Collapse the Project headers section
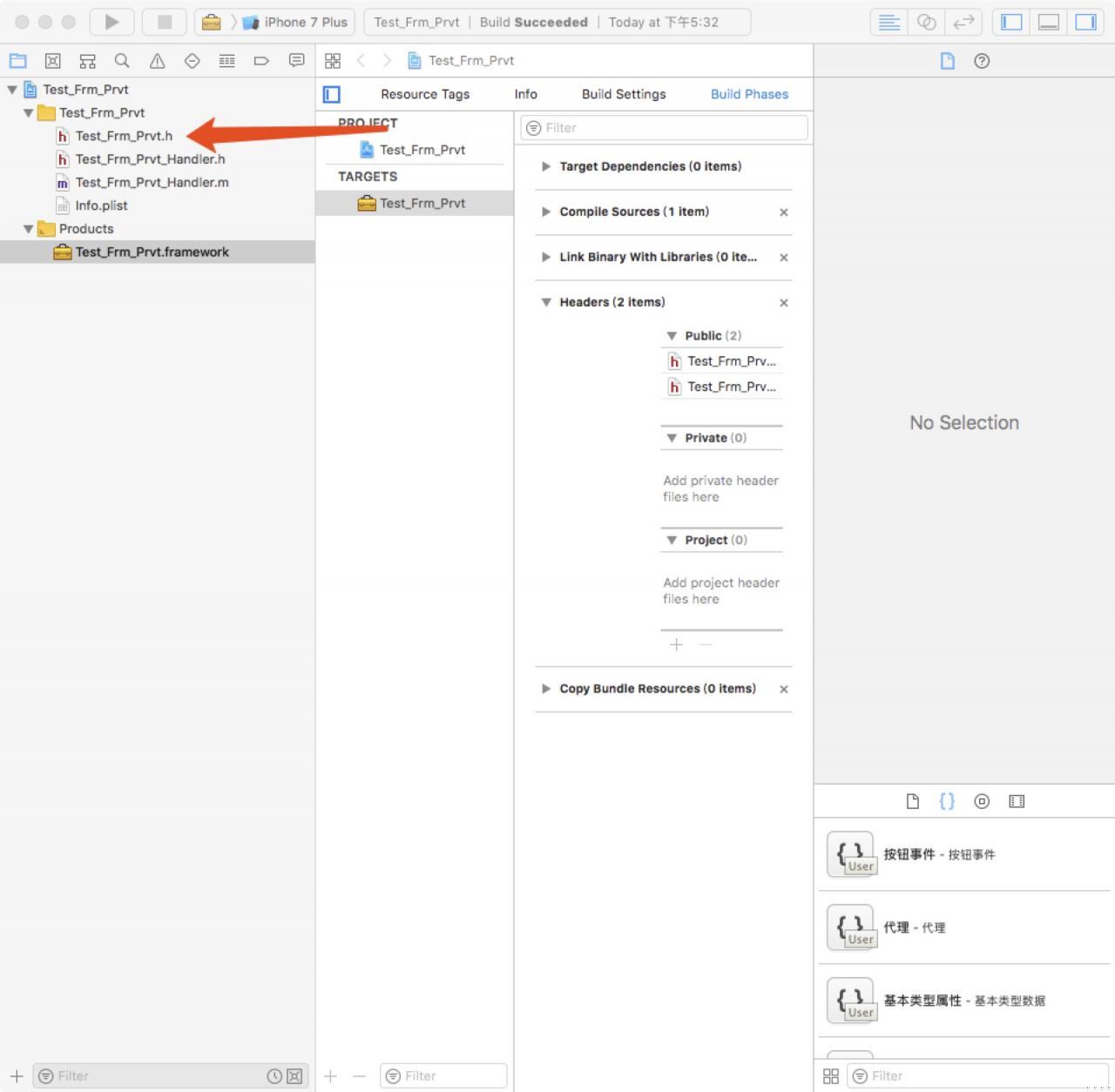1115x1092 pixels. tap(672, 540)
